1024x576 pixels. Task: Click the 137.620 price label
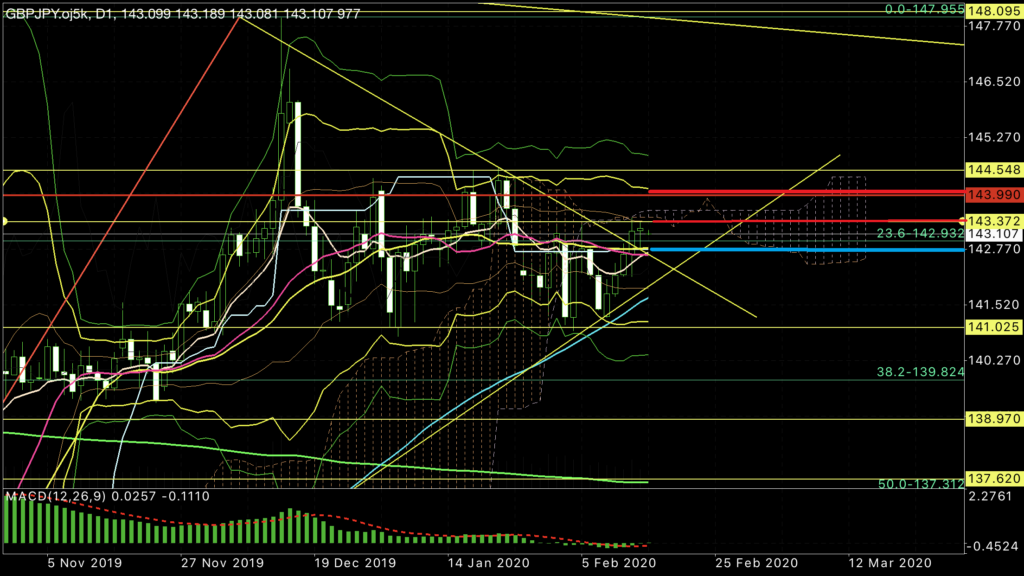click(x=993, y=479)
